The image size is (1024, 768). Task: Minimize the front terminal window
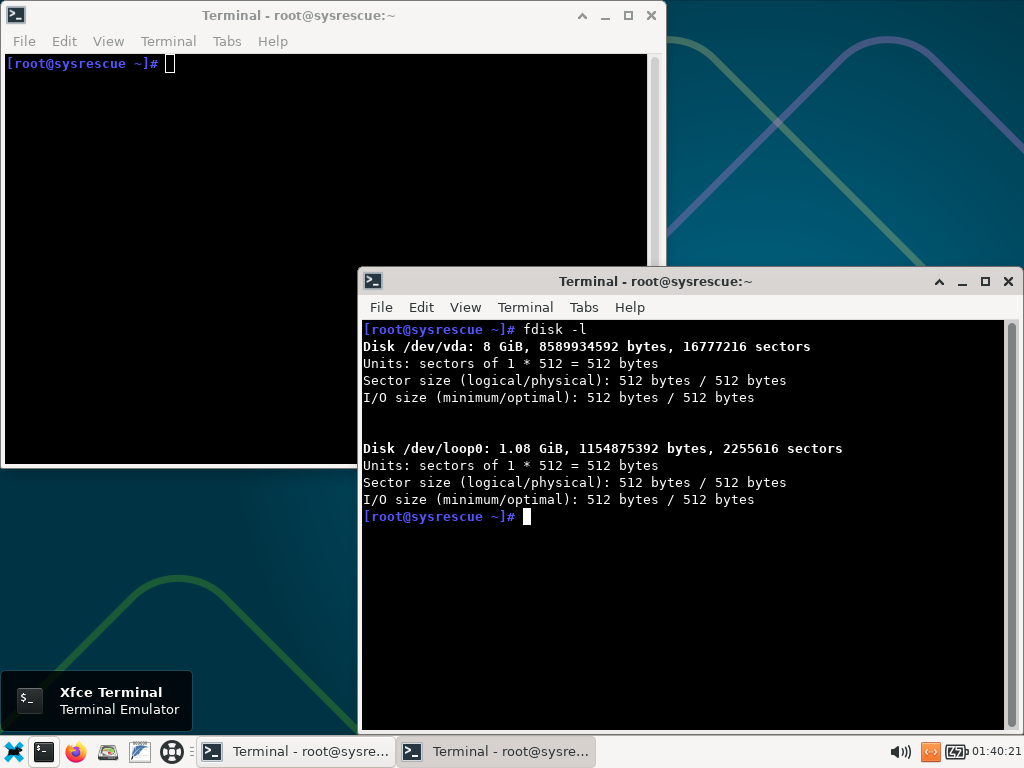(962, 281)
